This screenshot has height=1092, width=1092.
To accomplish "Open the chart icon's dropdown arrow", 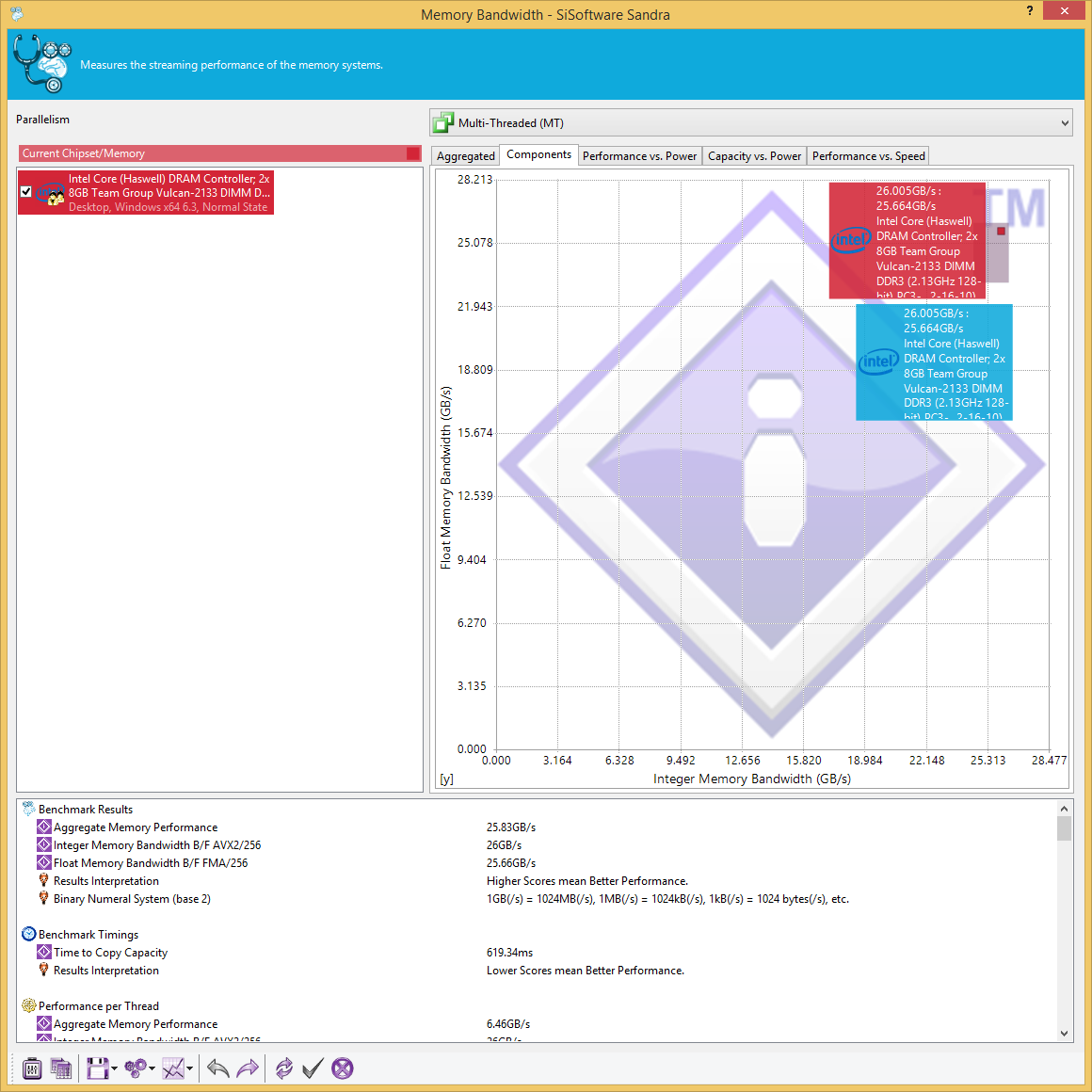I will coord(189,1069).
